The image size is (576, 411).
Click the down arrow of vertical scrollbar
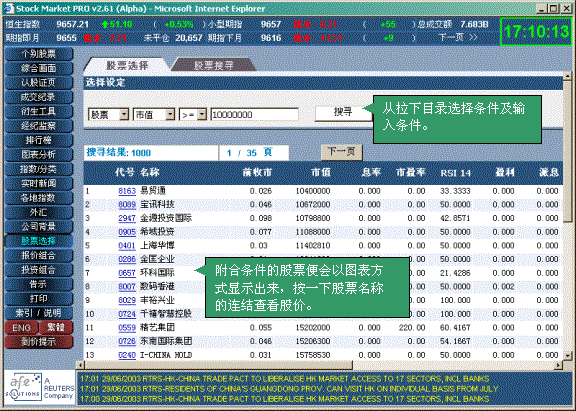pyautogui.click(x=568, y=355)
